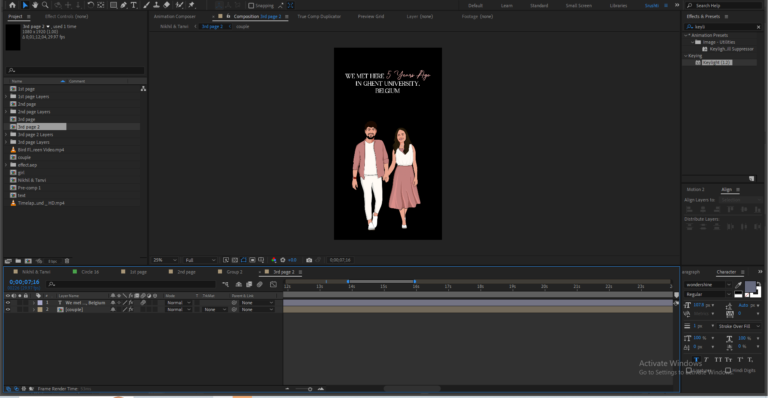Open Parent dropdown for the couple layer
The height and width of the screenshot is (398, 768).
click(x=257, y=309)
